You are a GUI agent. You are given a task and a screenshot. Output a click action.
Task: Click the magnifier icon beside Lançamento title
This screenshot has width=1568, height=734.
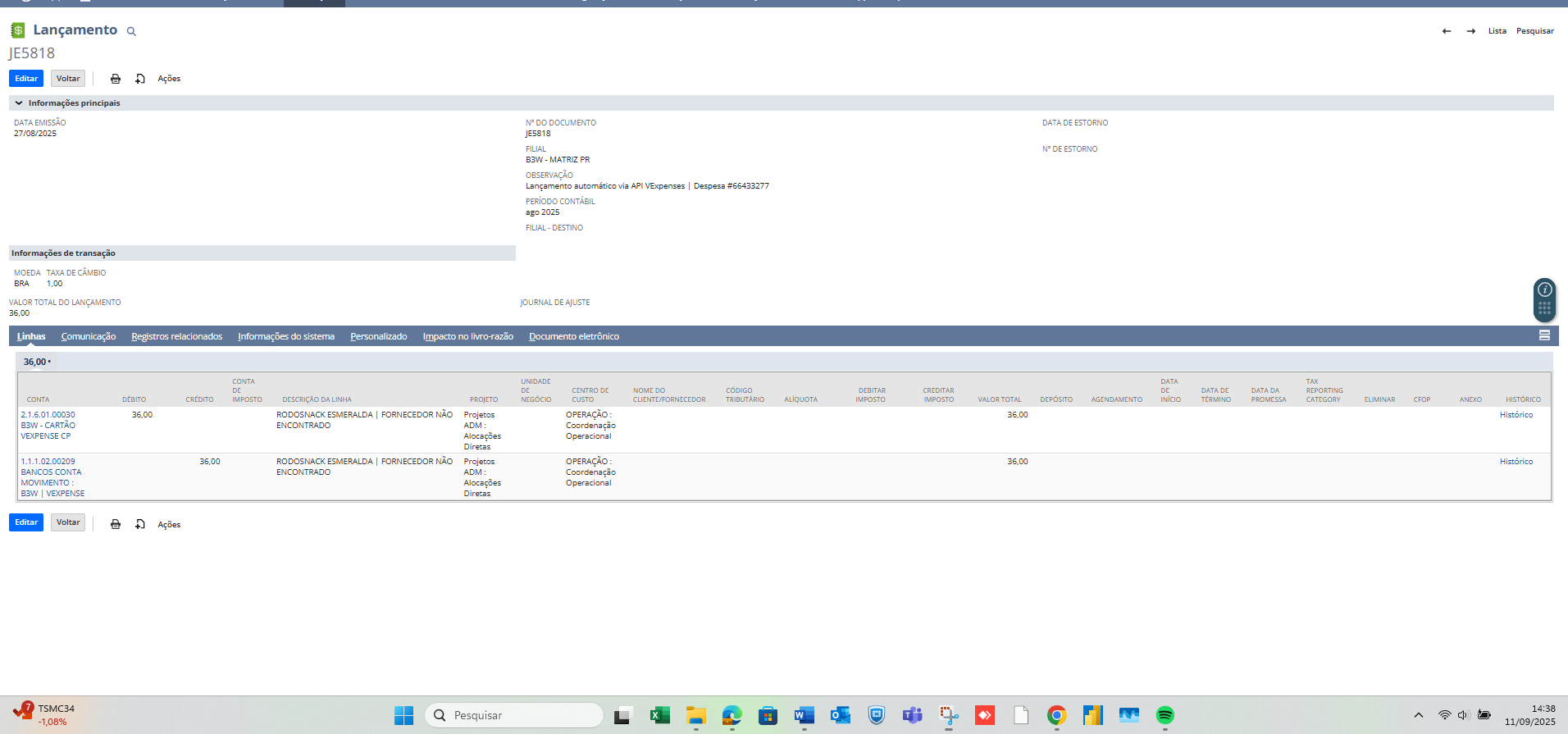click(131, 32)
